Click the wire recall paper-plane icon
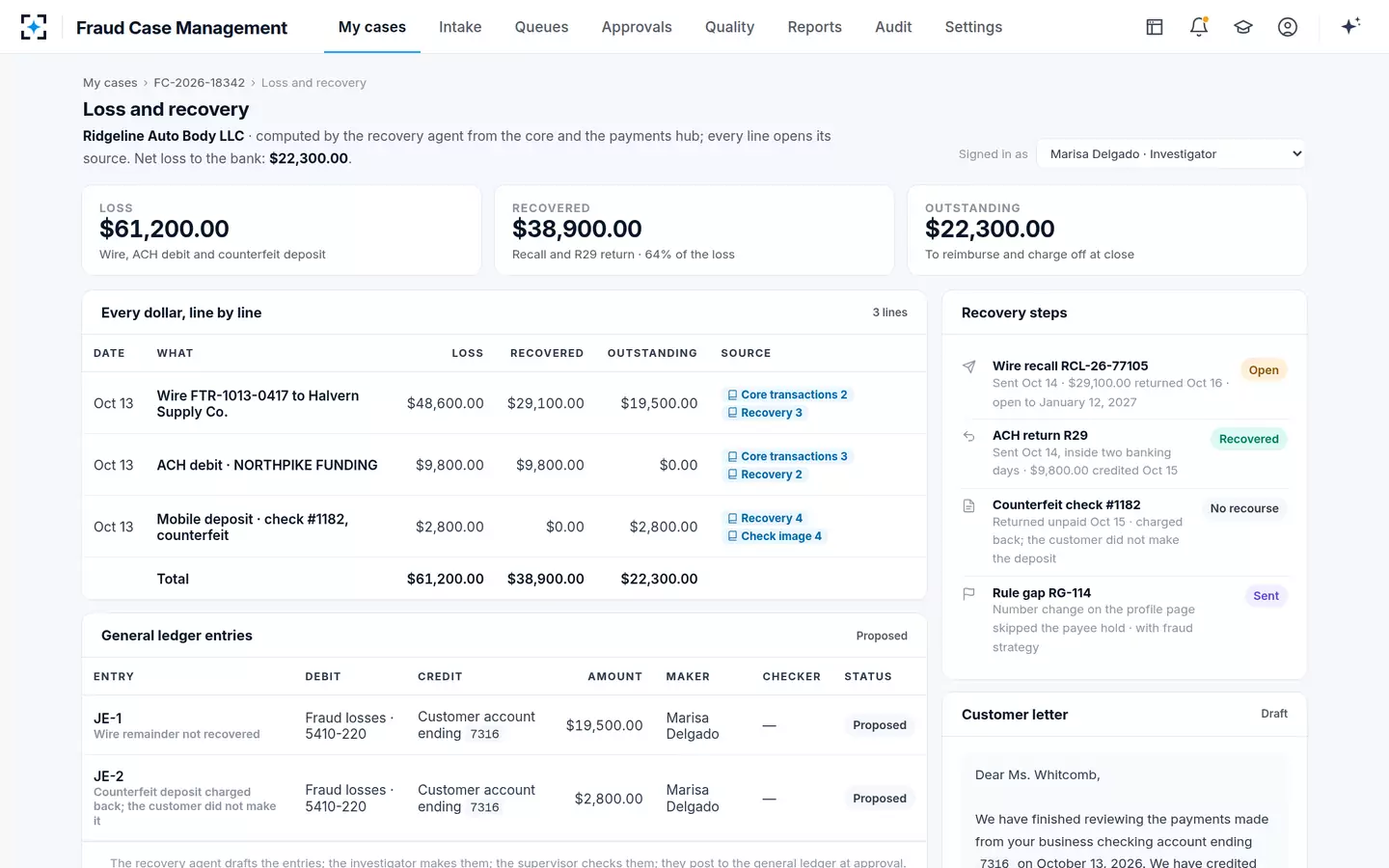This screenshot has width=1389, height=868. coord(969,366)
